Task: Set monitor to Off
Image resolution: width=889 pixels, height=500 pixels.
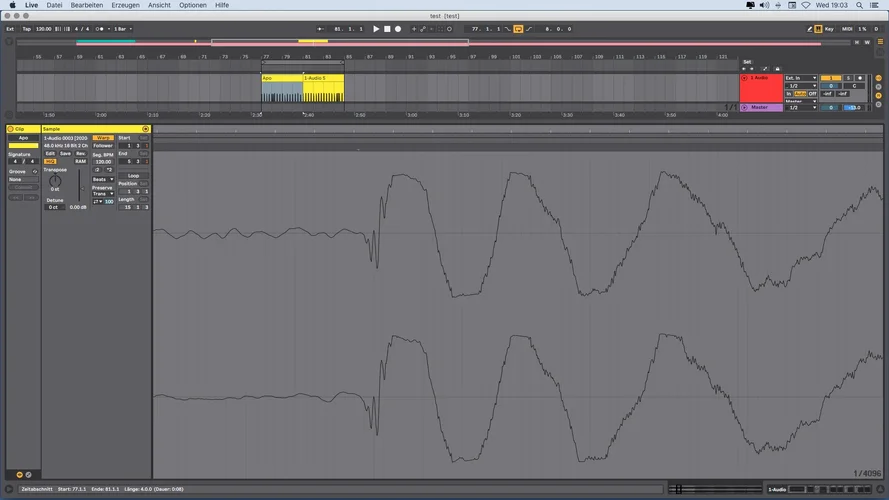Action: tap(812, 94)
